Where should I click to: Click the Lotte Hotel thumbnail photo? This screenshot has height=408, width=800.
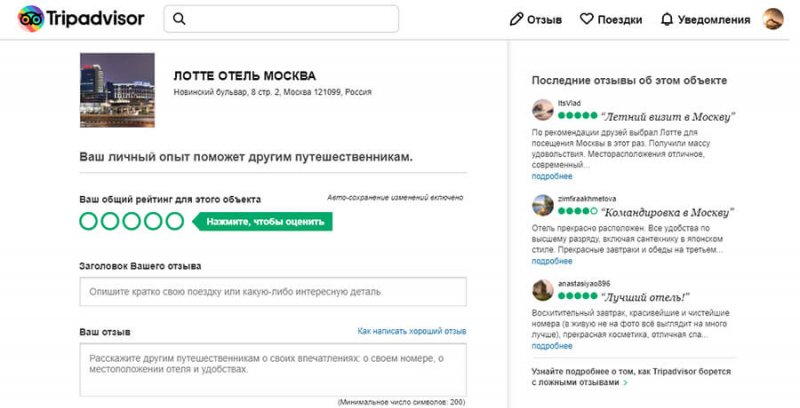pyautogui.click(x=117, y=91)
